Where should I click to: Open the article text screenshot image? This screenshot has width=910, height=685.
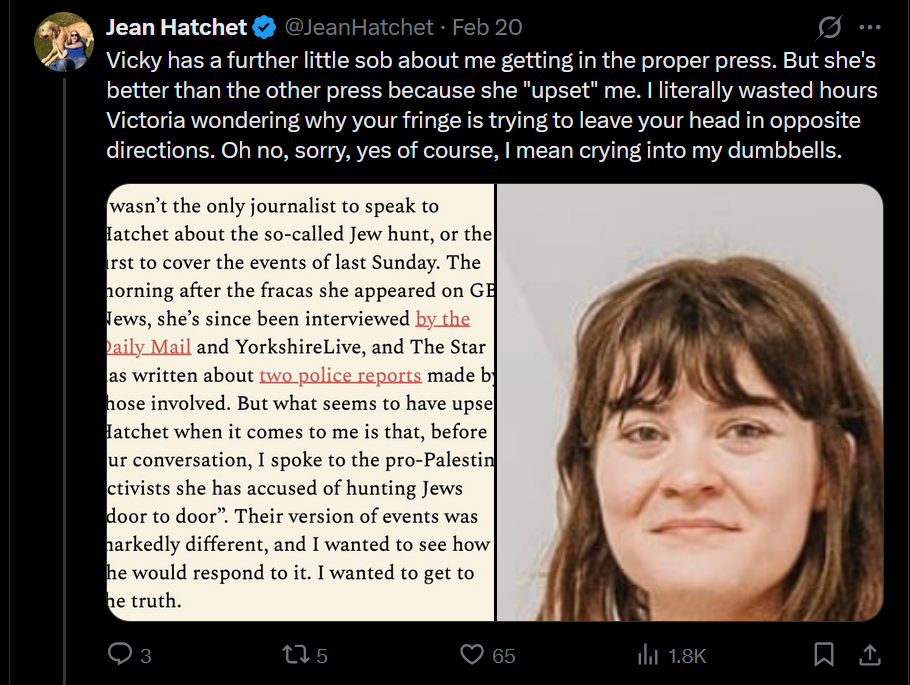click(x=300, y=402)
